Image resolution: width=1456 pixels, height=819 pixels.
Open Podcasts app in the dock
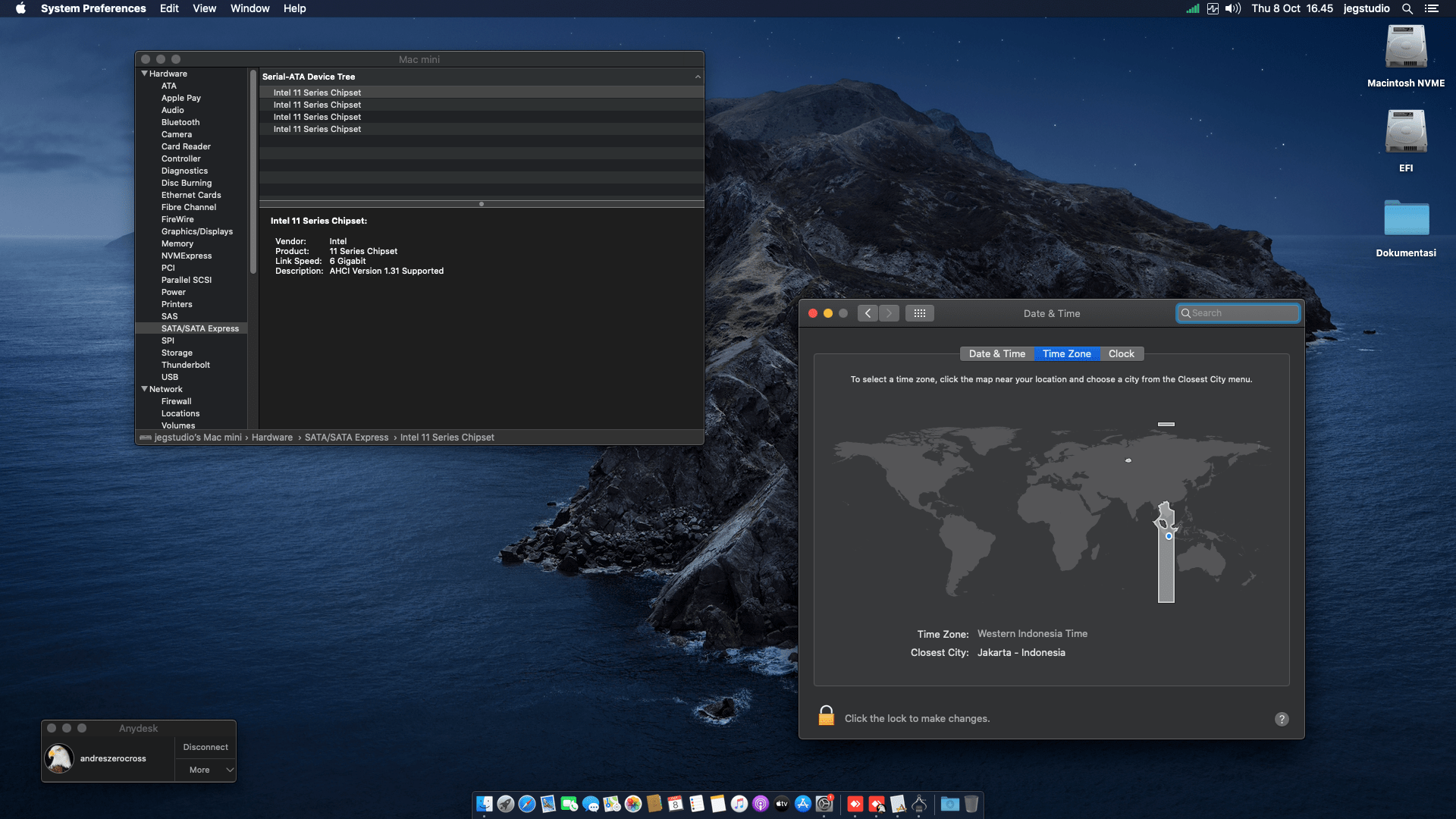(761, 804)
